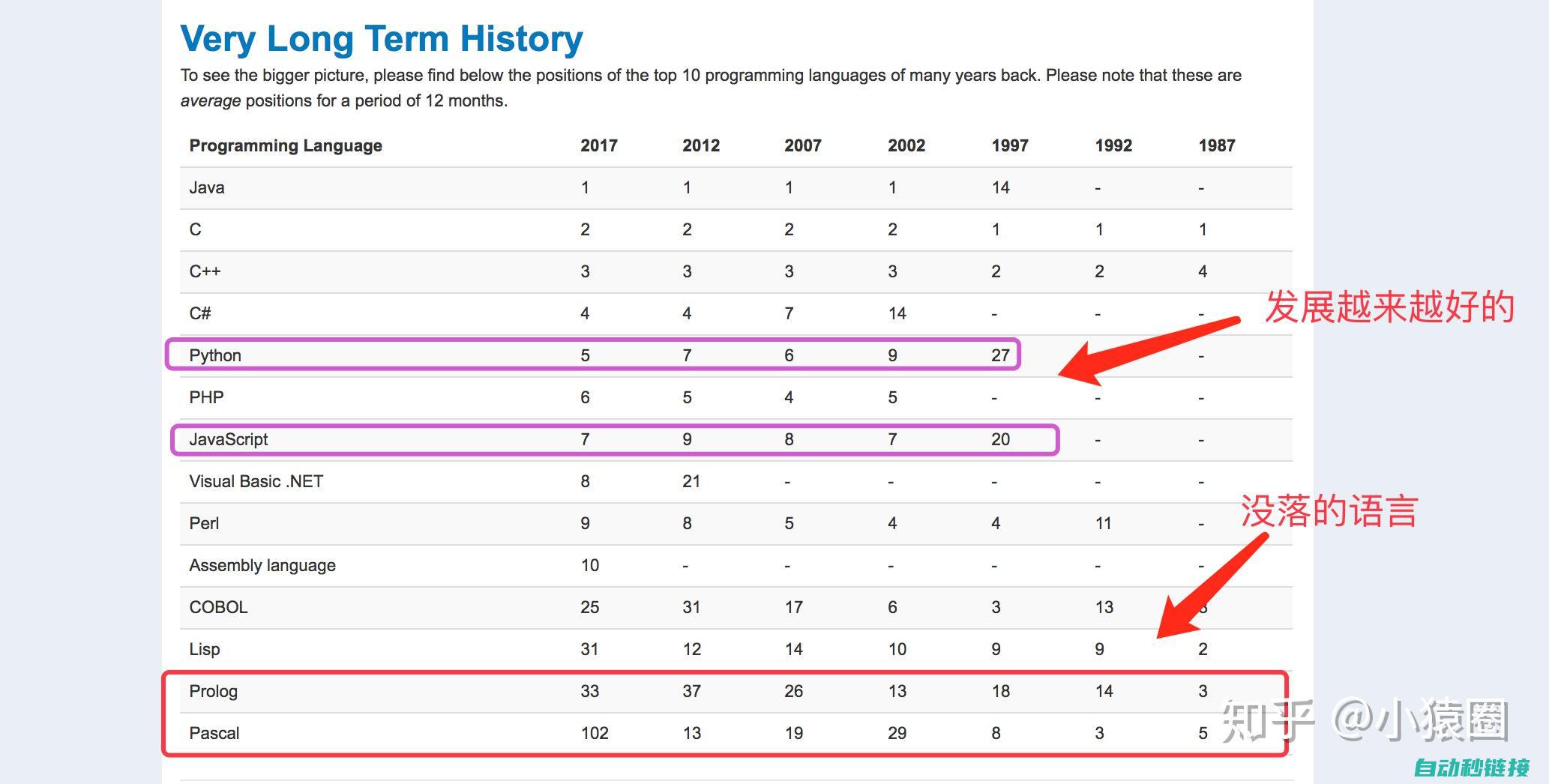The image size is (1549, 784).
Task: Click Visual Basic .NET's 2012 value 21
Action: [x=691, y=481]
